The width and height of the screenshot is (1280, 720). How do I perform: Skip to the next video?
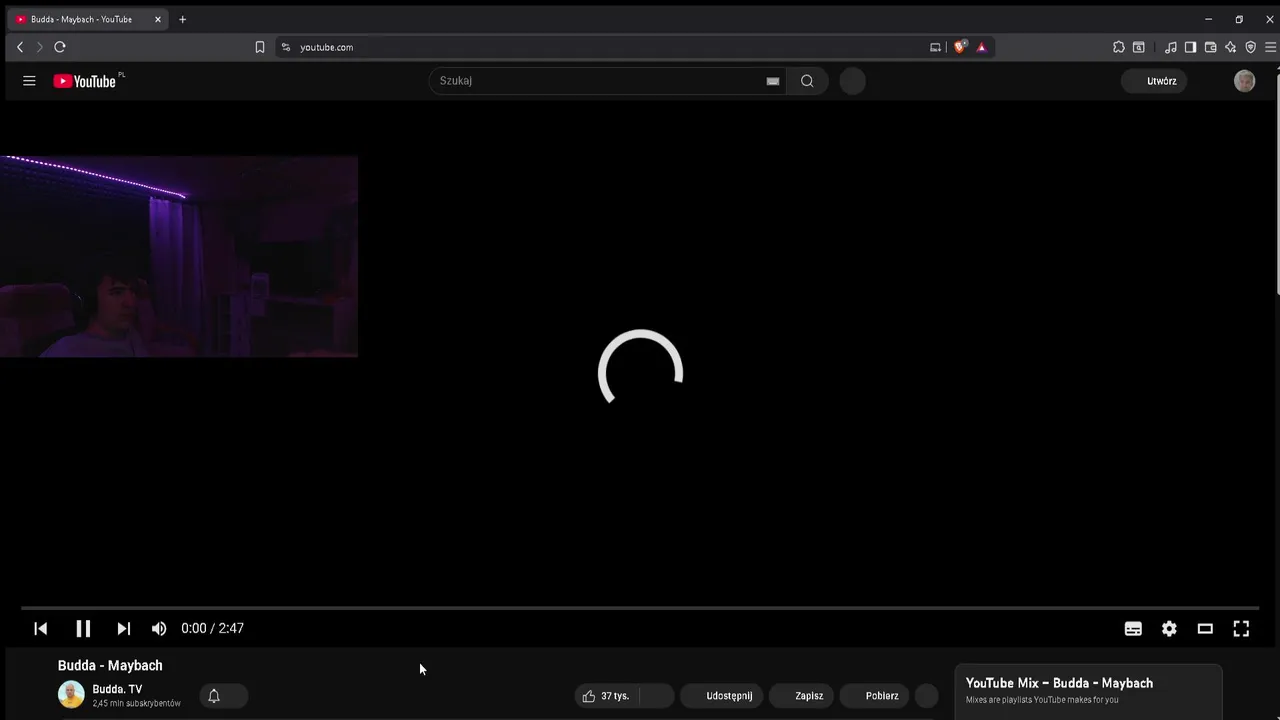coord(123,628)
